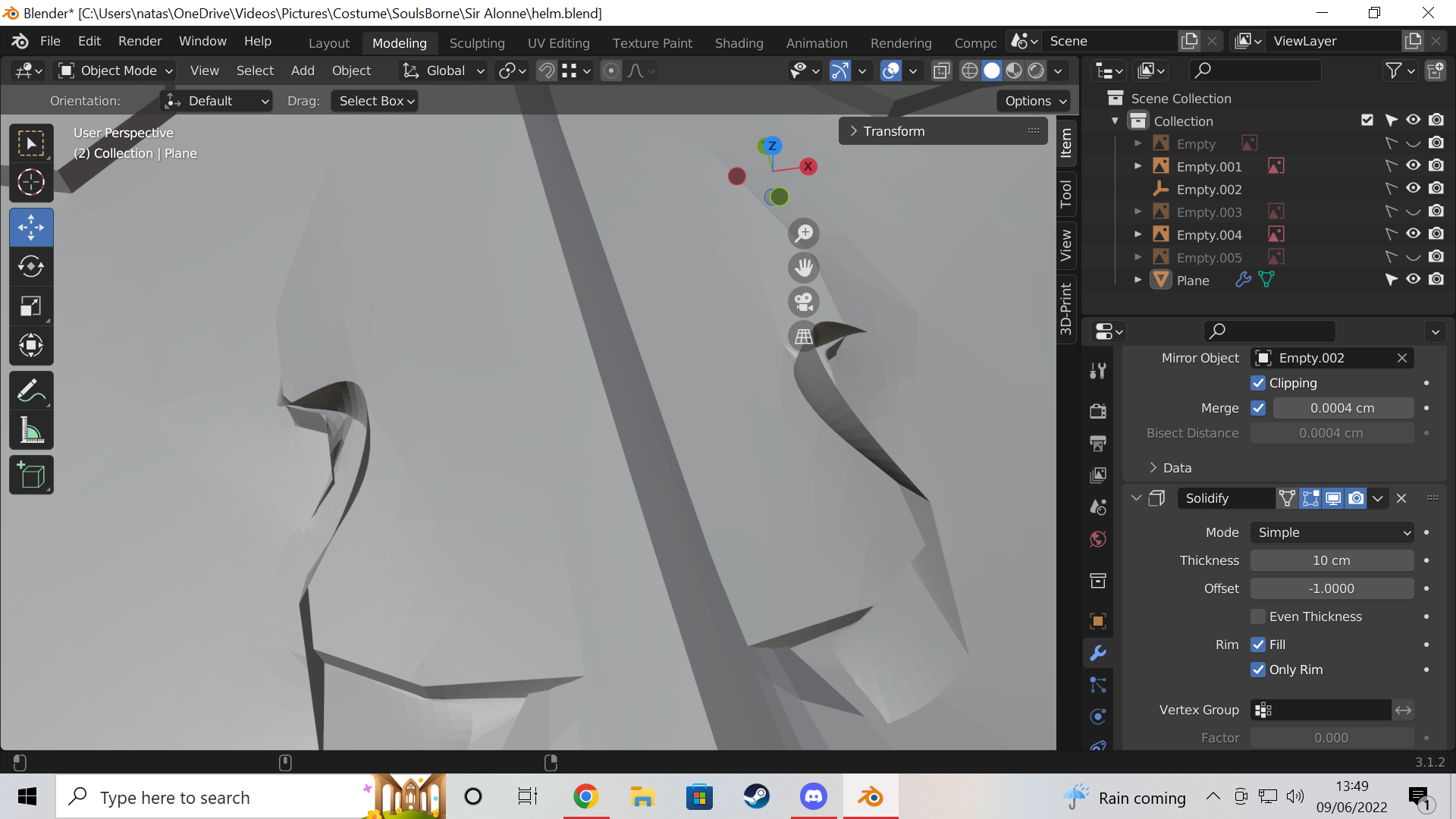1456x819 pixels.
Task: Click the Thickness value field
Action: coord(1331,560)
